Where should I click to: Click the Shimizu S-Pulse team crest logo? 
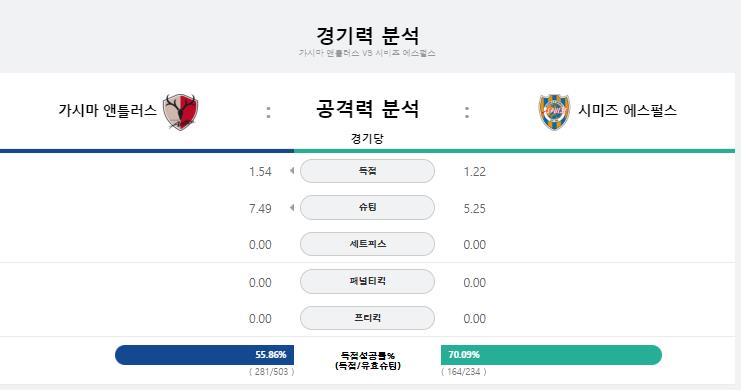pyautogui.click(x=554, y=112)
